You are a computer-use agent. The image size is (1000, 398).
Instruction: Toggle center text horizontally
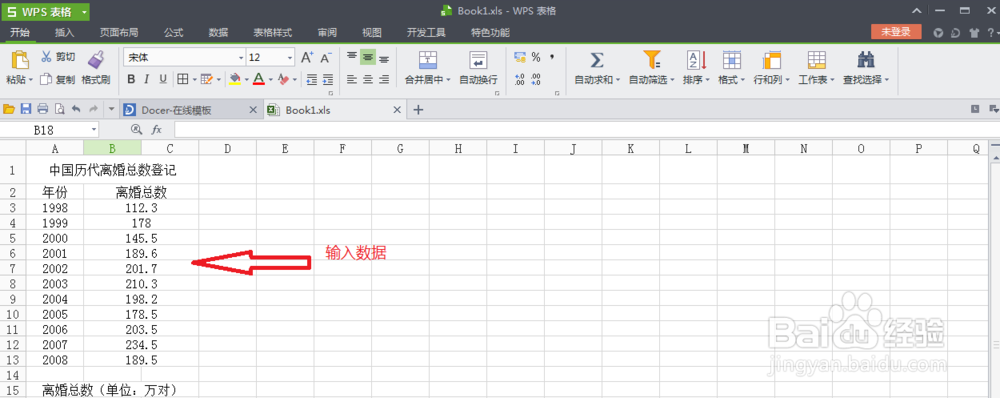[367, 80]
